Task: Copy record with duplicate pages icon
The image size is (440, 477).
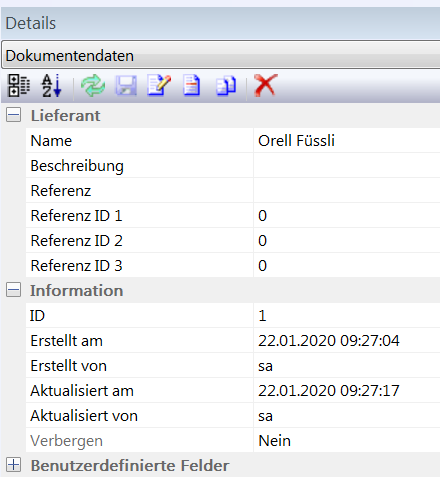Action: (226, 86)
